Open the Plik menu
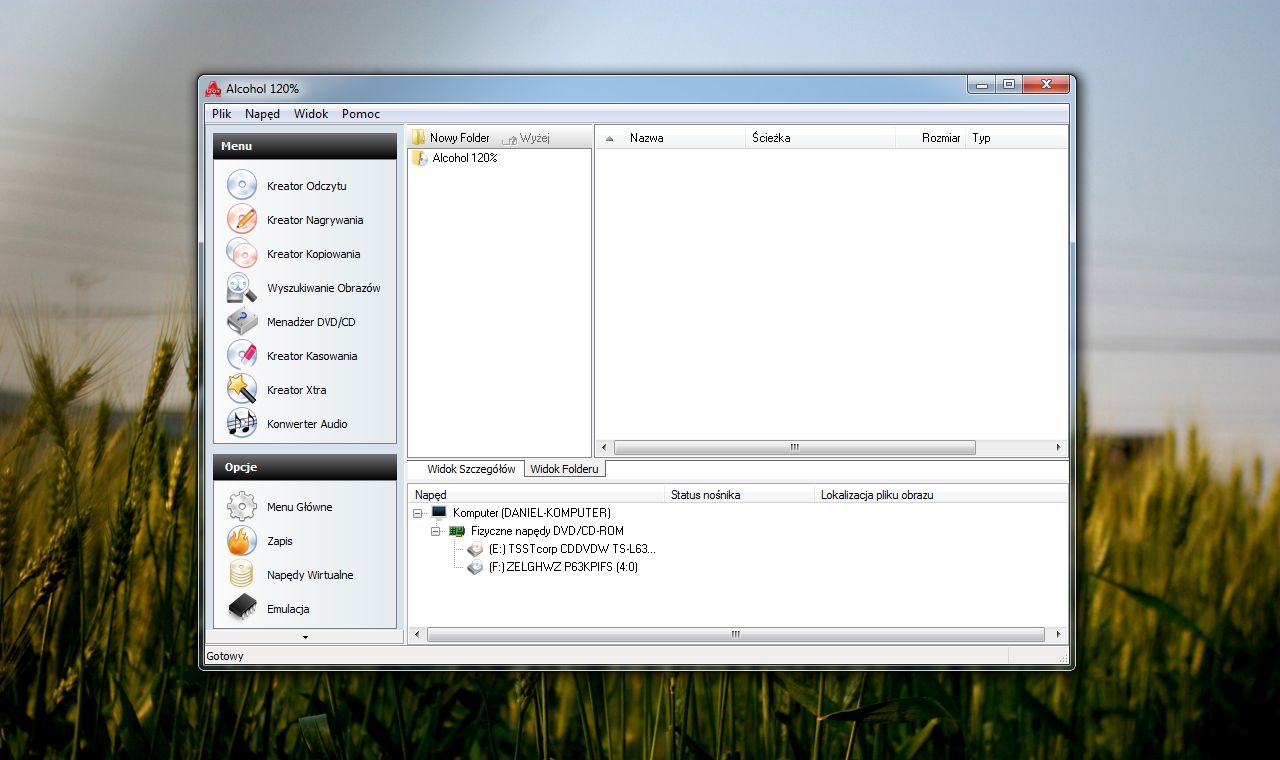 pos(222,114)
